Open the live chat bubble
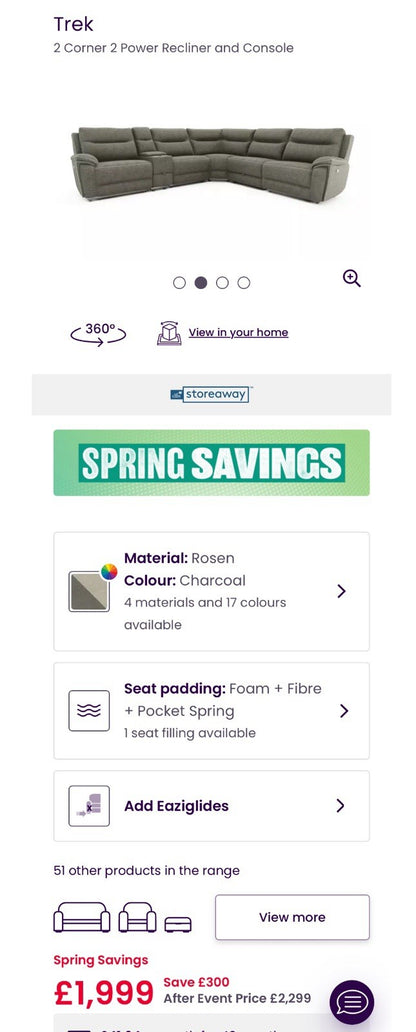Image resolution: width=416 pixels, height=1032 pixels. coord(351,1002)
